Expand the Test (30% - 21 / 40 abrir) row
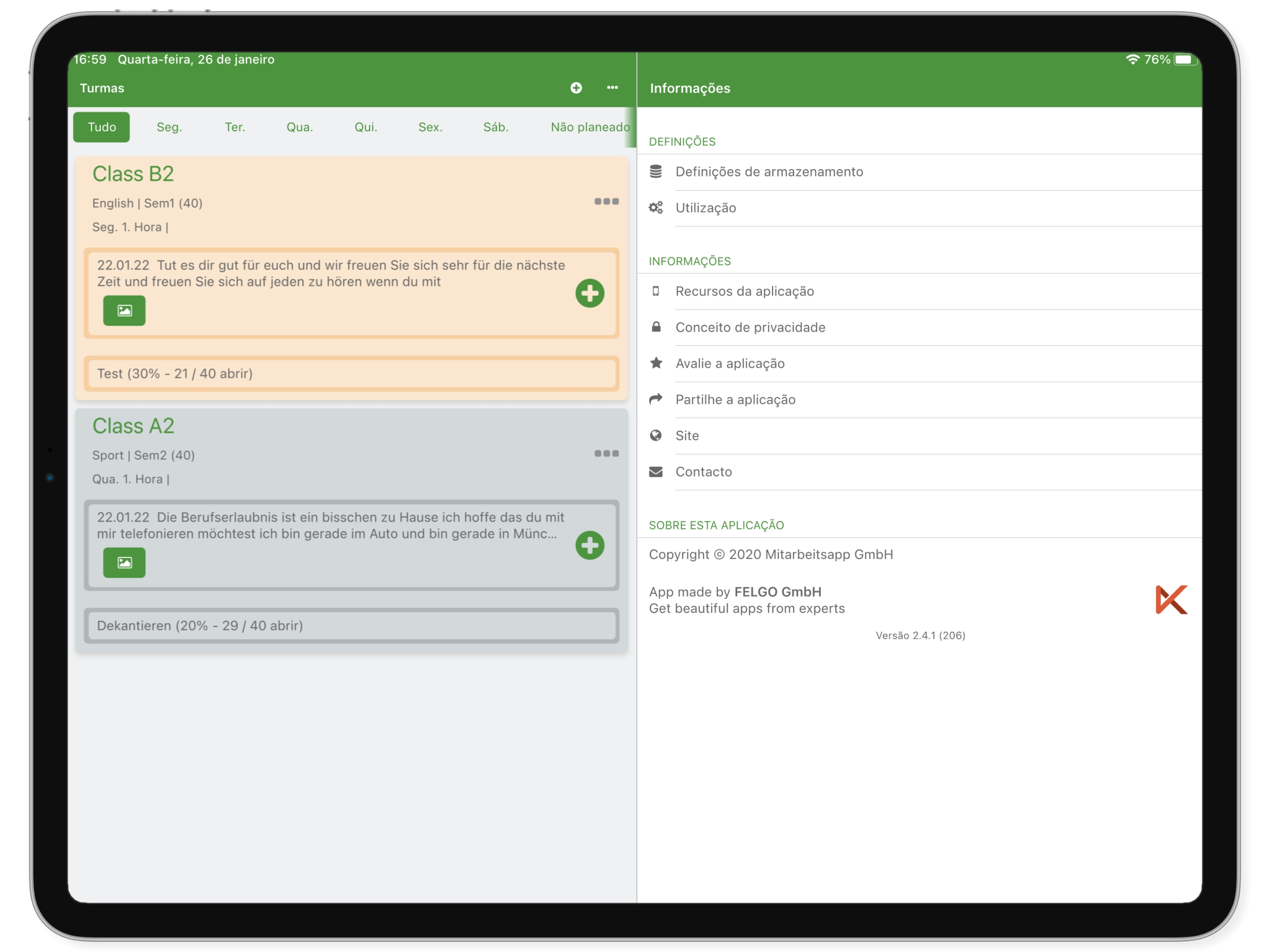Viewport: 1270px width, 952px height. coord(351,374)
